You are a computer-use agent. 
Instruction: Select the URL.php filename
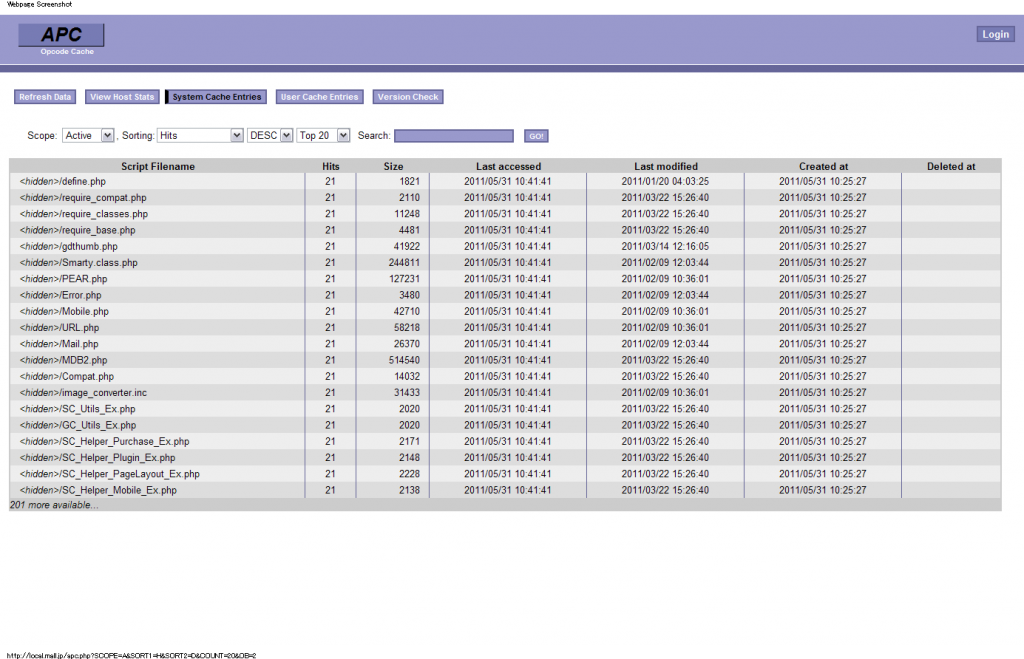(x=59, y=328)
